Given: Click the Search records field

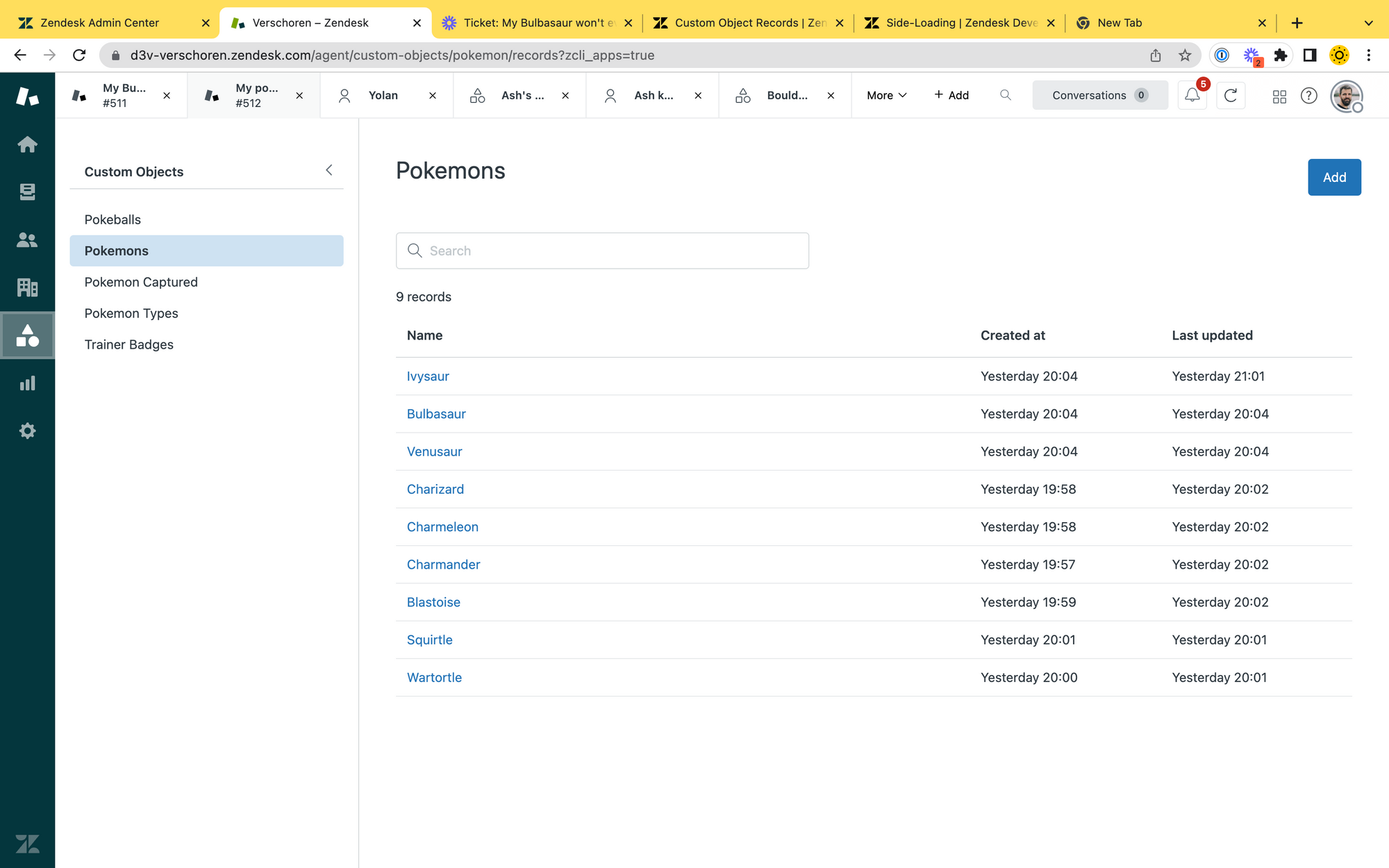Looking at the screenshot, I should coord(602,251).
